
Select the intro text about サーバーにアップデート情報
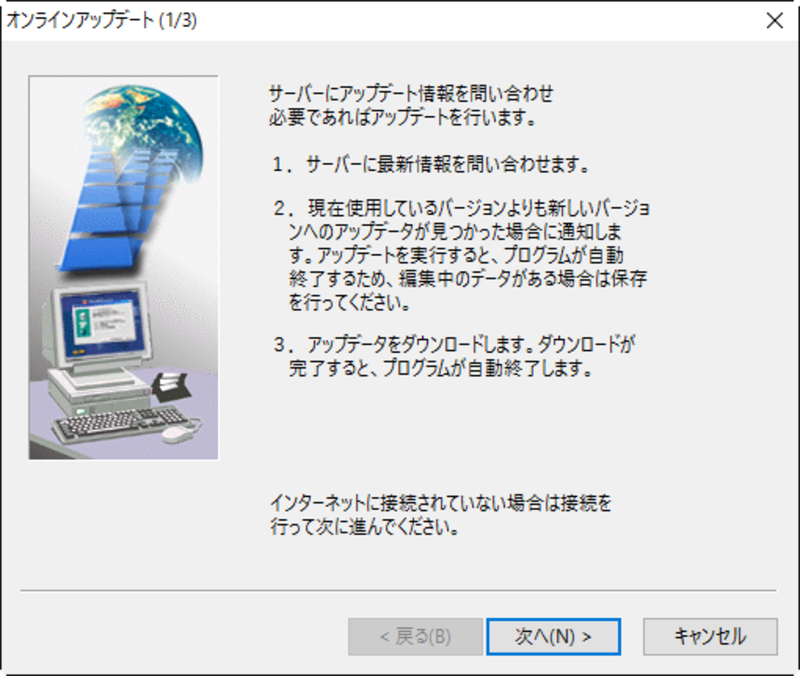(411, 106)
